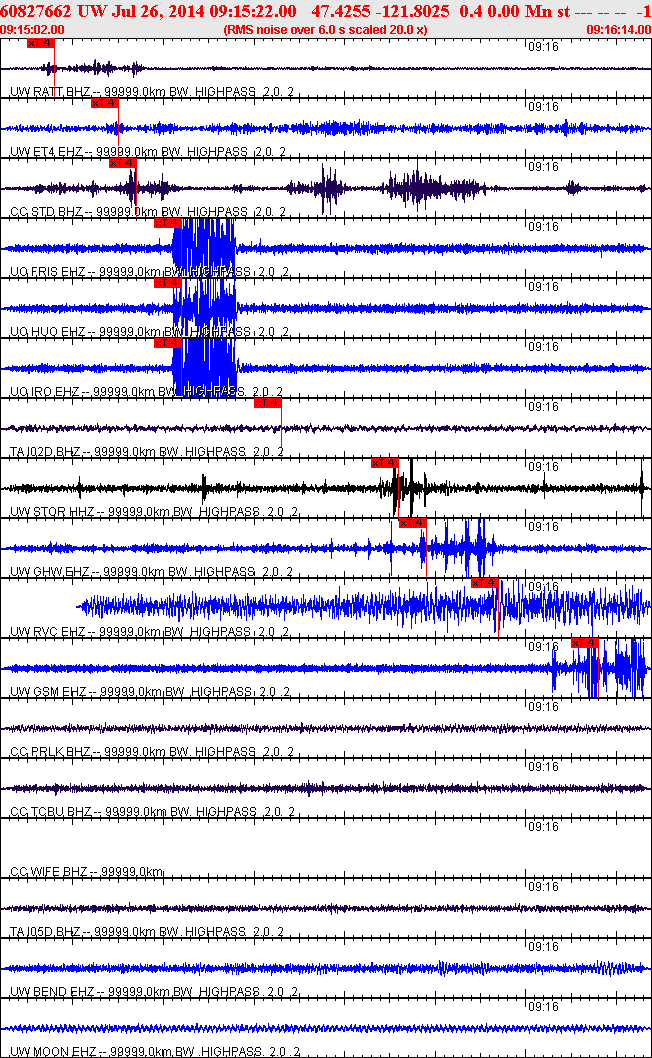Click the start time 09:15:02.00
The height and width of the screenshot is (1058, 652).
click(32, 30)
